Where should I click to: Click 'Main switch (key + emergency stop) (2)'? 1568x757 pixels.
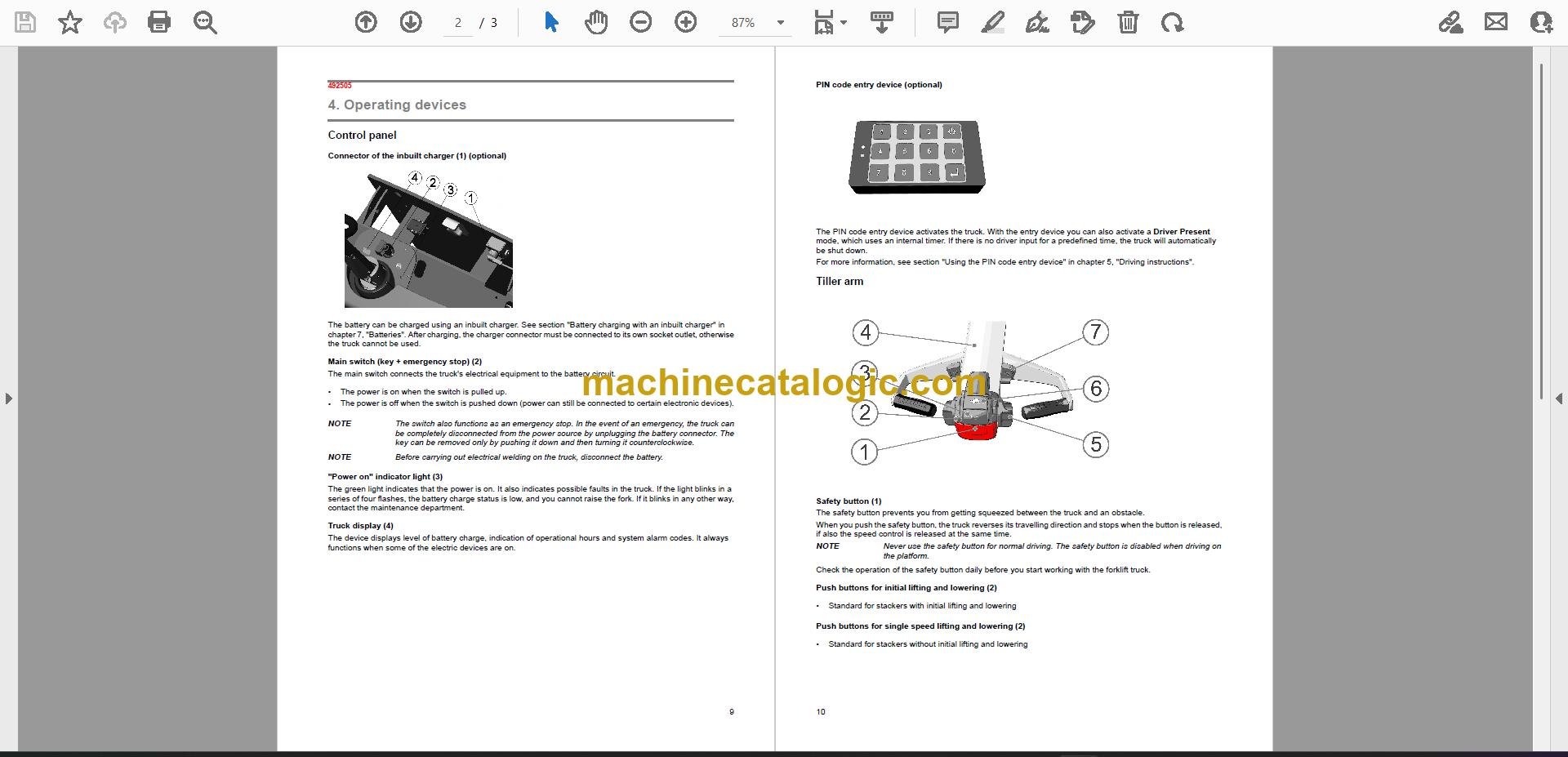tap(405, 362)
